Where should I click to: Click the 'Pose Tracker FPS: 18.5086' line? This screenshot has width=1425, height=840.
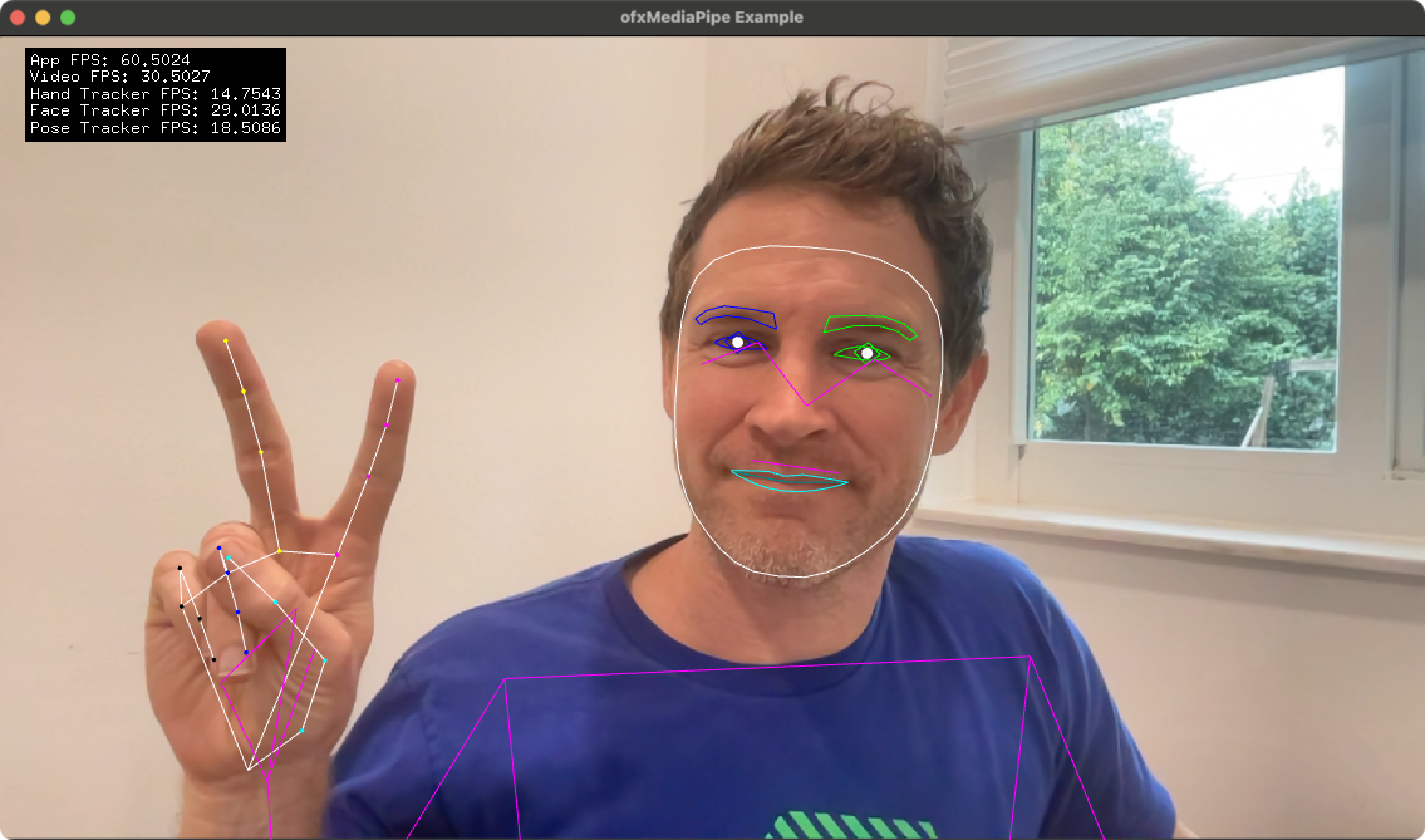155,127
